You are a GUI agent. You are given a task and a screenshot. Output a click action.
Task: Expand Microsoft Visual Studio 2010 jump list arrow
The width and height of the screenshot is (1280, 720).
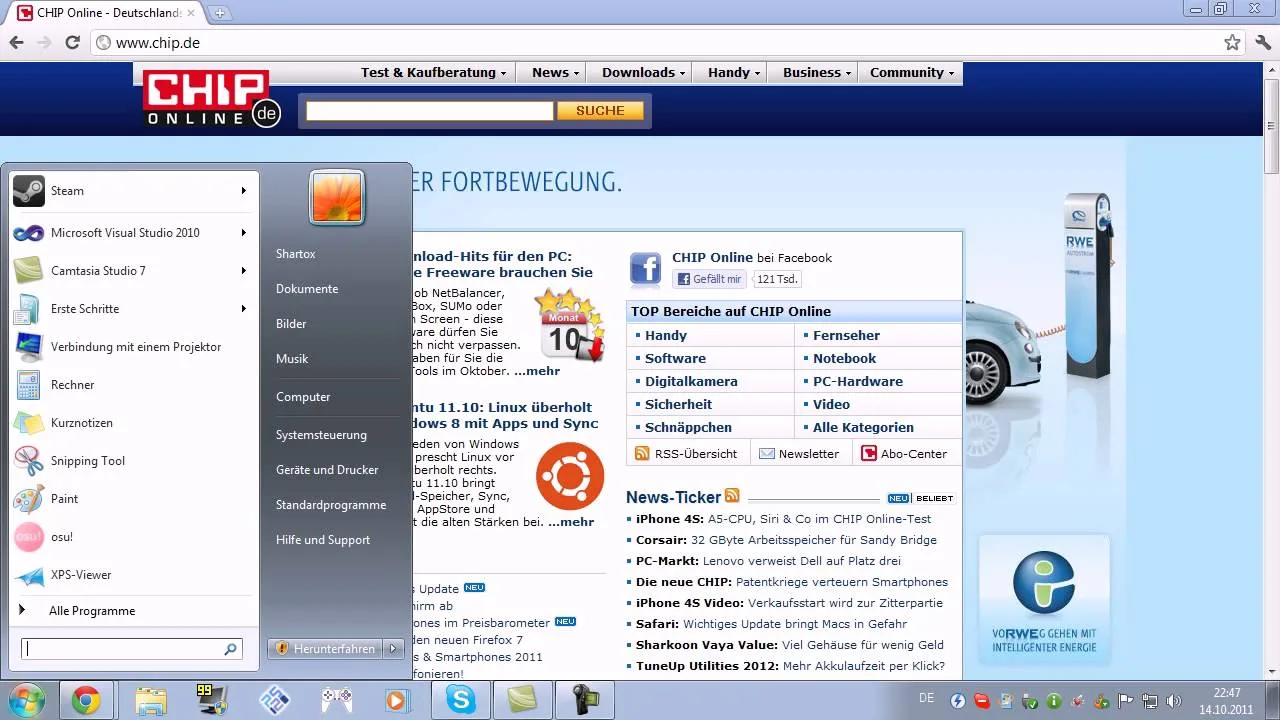[243, 233]
